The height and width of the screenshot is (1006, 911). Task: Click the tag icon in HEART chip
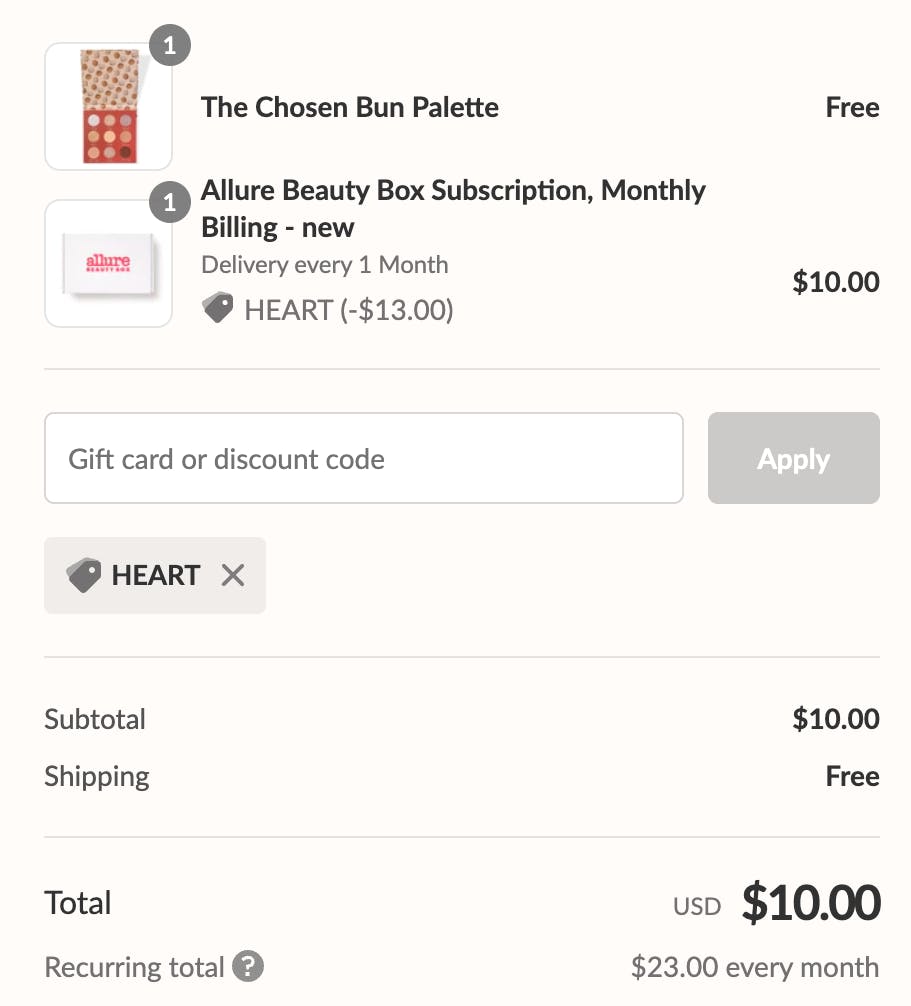point(83,575)
